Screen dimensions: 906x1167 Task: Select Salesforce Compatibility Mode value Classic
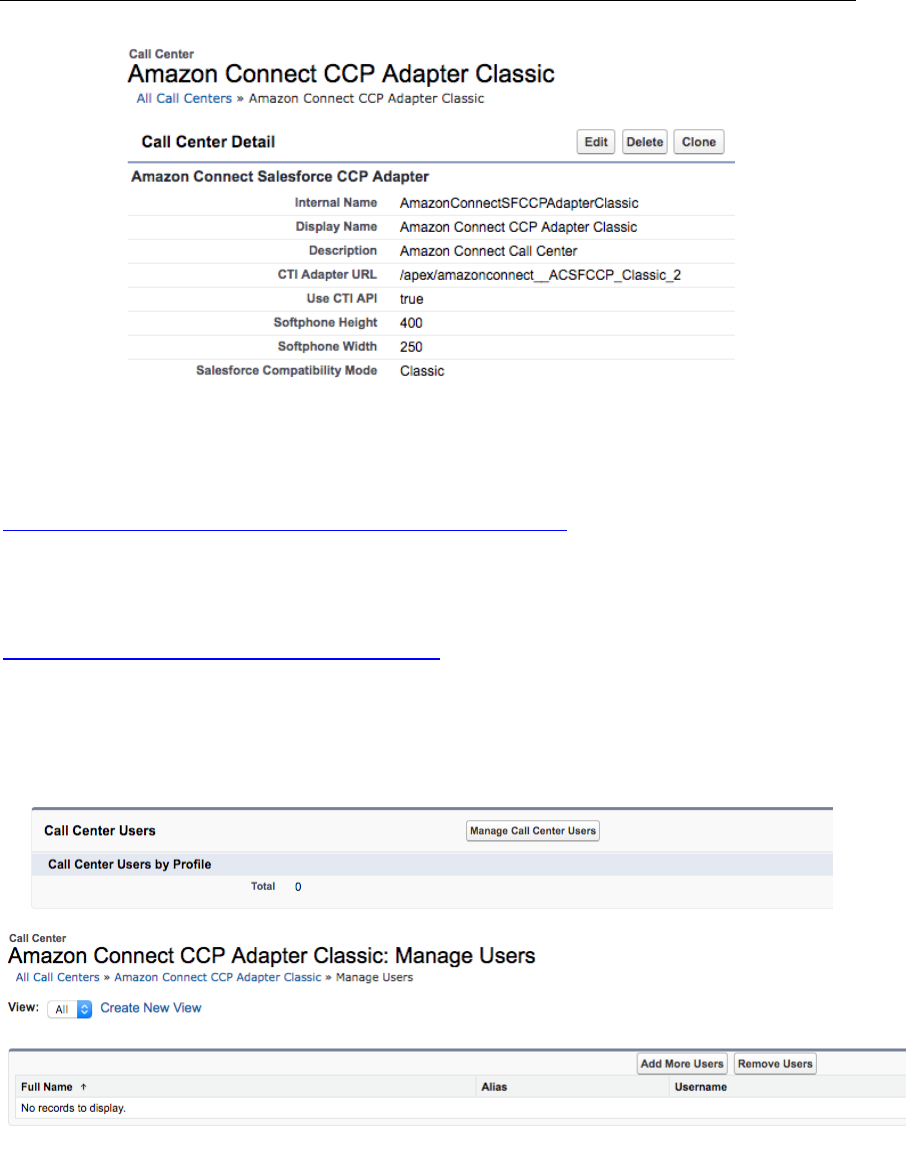coord(422,371)
